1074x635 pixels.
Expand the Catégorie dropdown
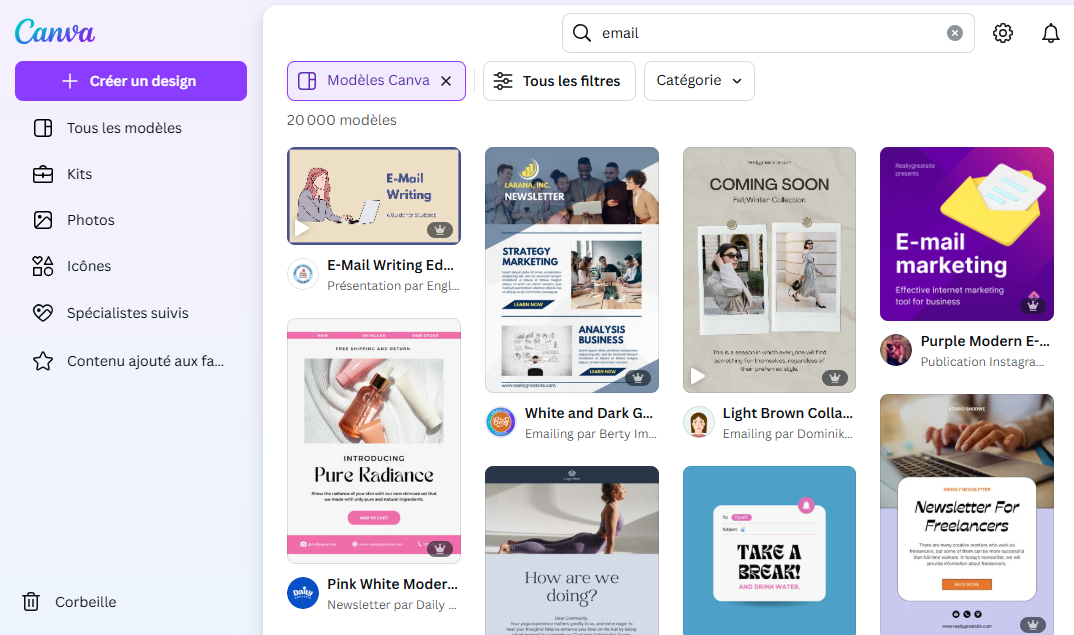[x=699, y=81]
